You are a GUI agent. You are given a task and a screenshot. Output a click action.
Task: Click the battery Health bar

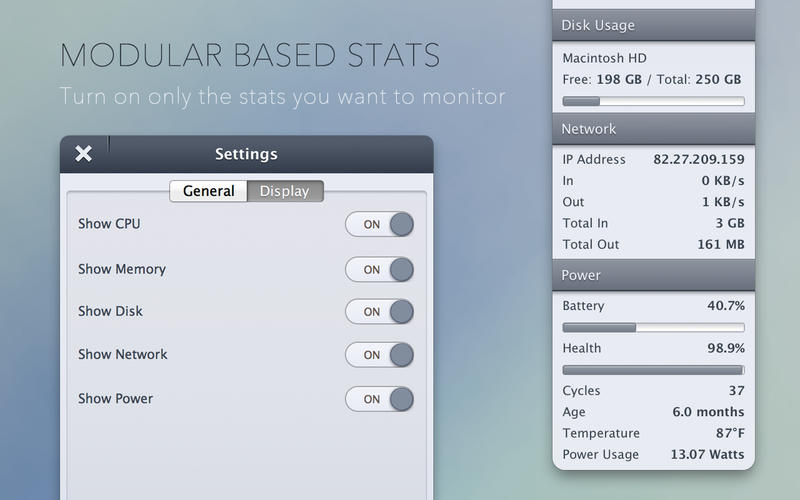click(x=653, y=369)
